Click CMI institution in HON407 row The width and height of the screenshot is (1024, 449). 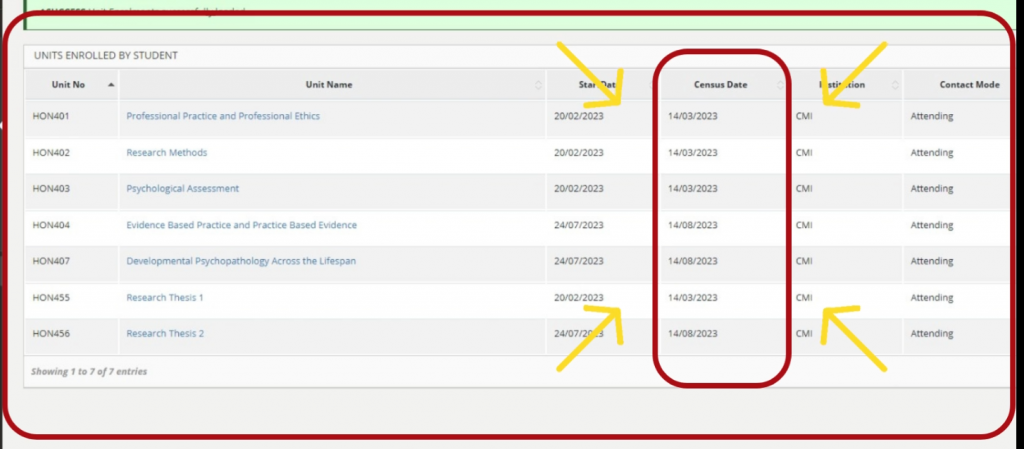click(804, 261)
